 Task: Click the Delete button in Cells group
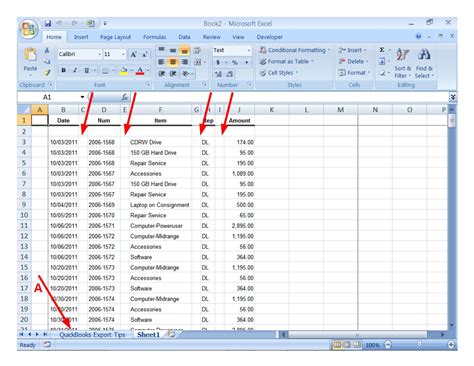point(353,61)
